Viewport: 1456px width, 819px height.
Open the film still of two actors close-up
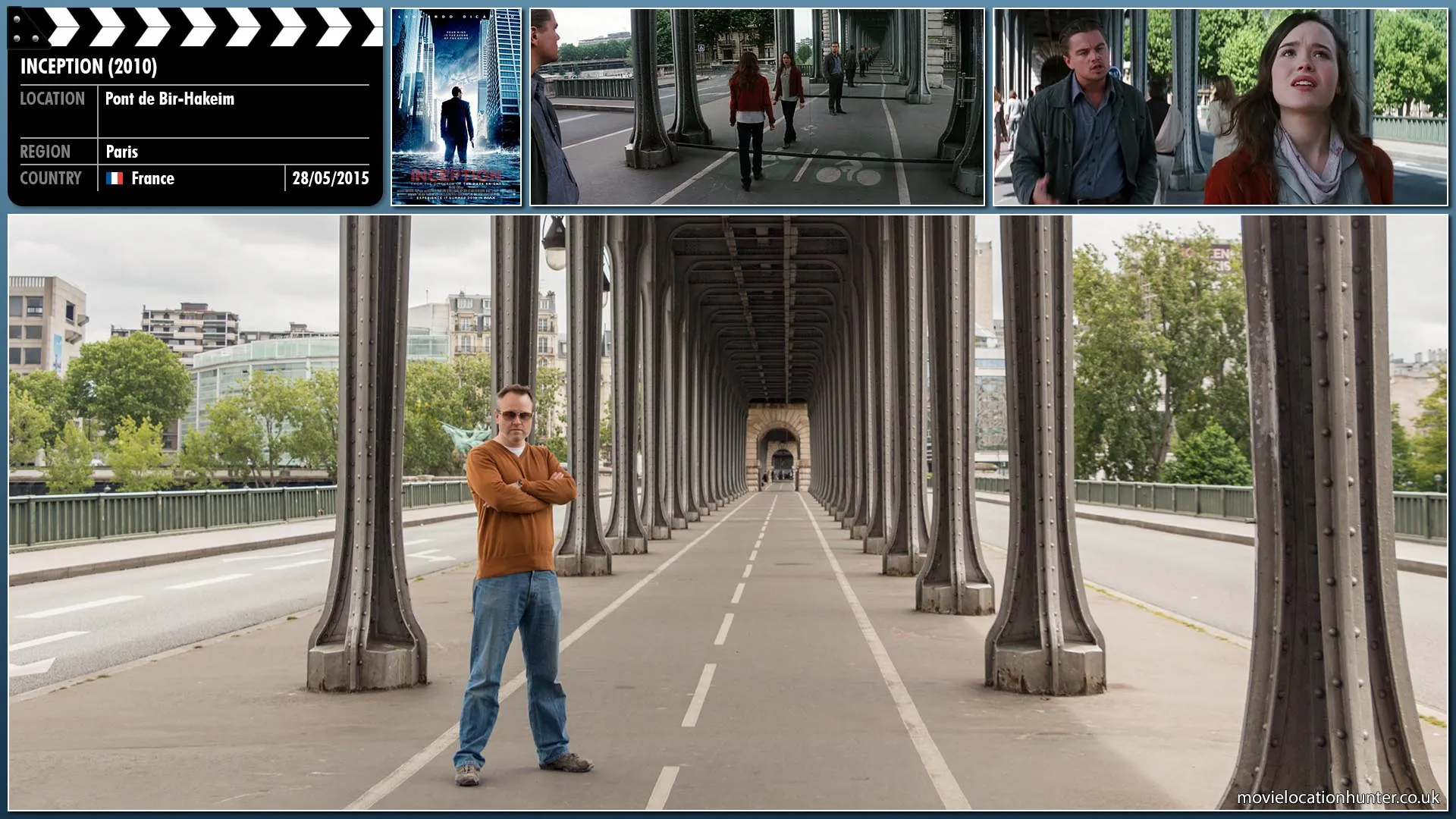(x=1220, y=107)
